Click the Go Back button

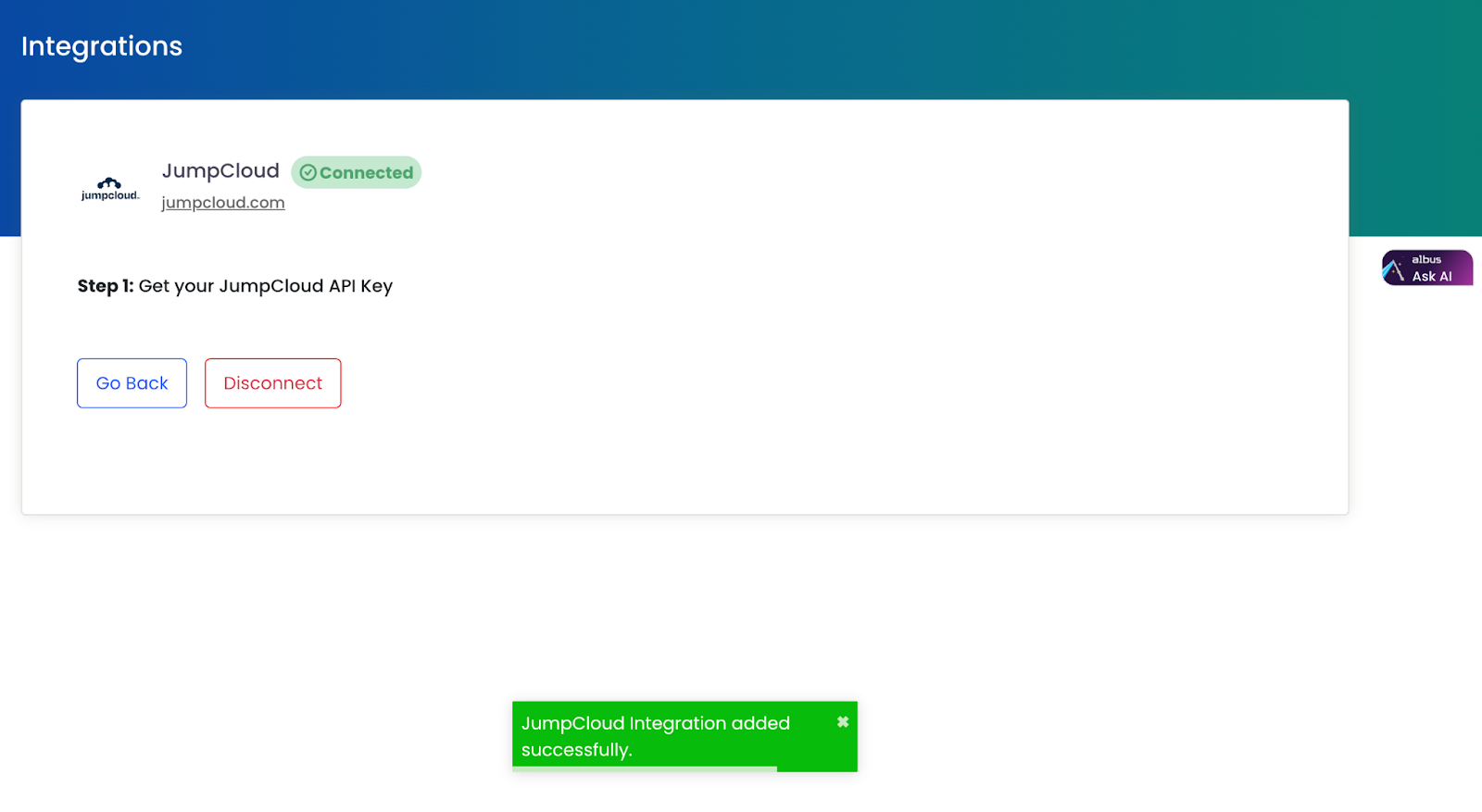point(132,383)
